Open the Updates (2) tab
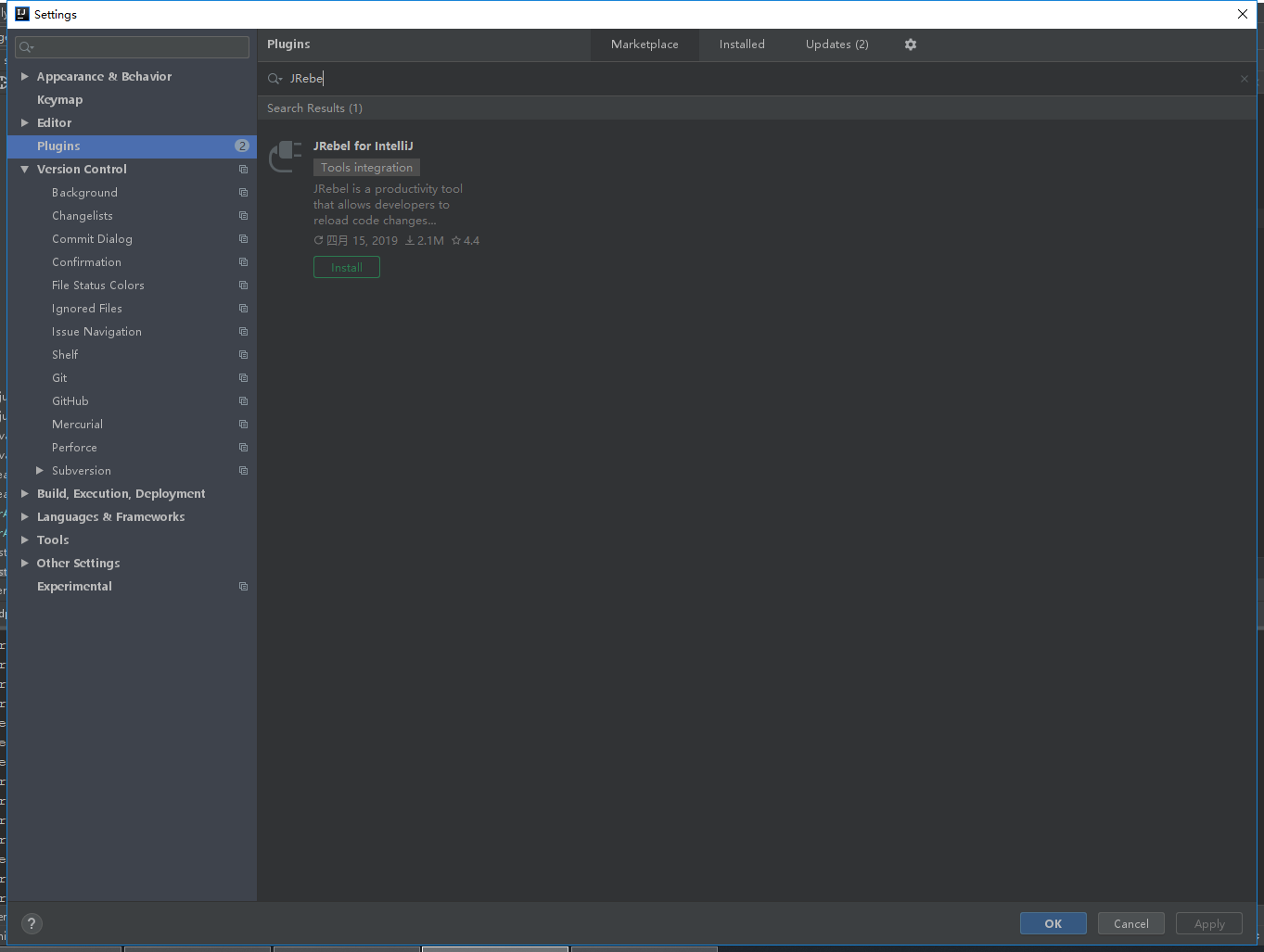Image resolution: width=1264 pixels, height=952 pixels. [x=836, y=44]
